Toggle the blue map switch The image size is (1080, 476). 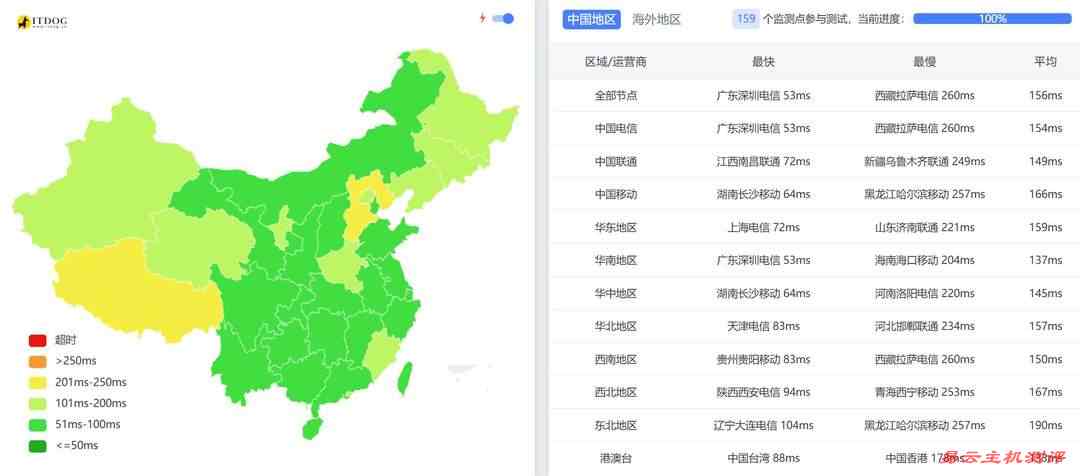pos(503,19)
